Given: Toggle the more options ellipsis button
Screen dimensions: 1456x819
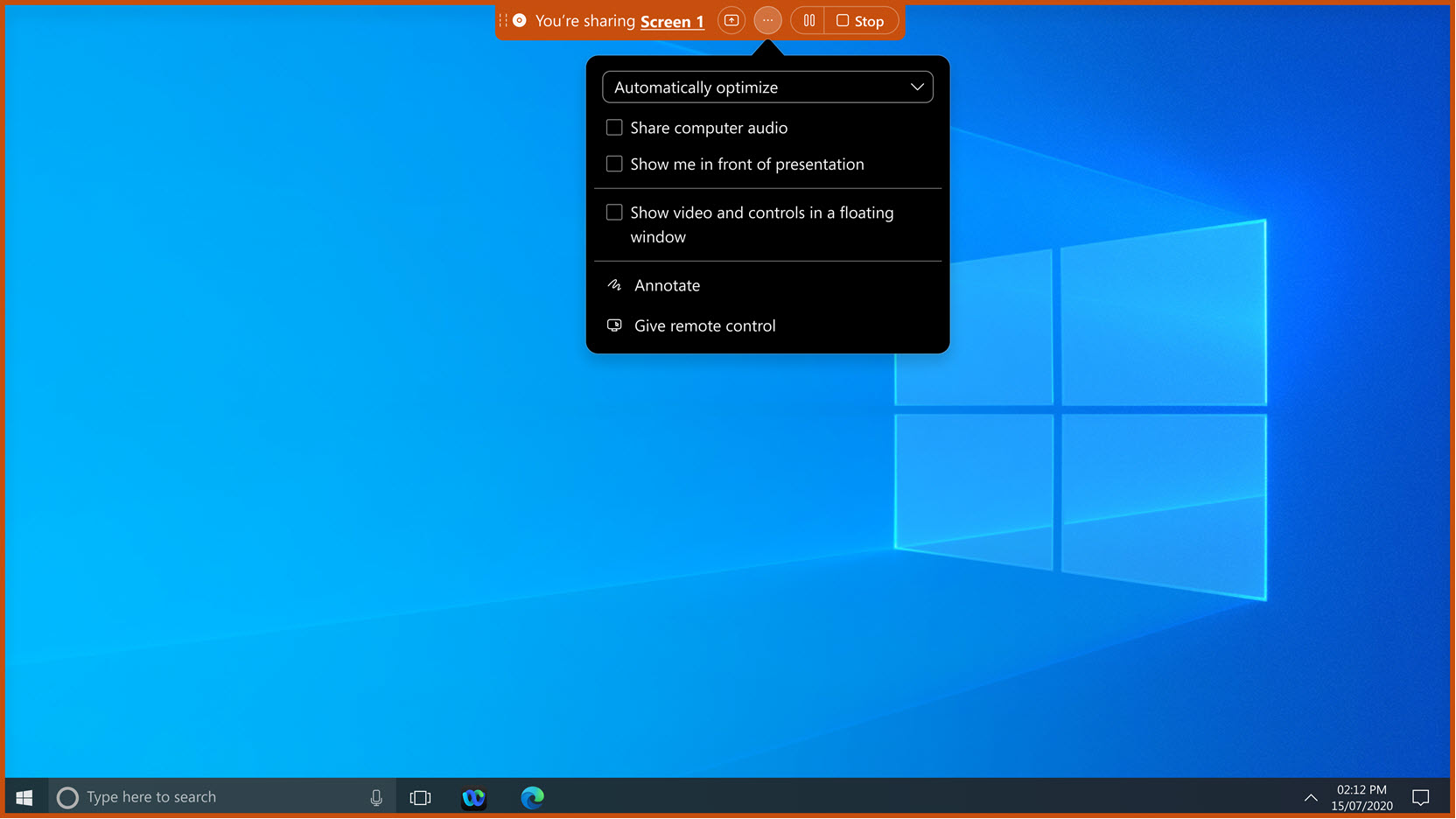Looking at the screenshot, I should [767, 20].
